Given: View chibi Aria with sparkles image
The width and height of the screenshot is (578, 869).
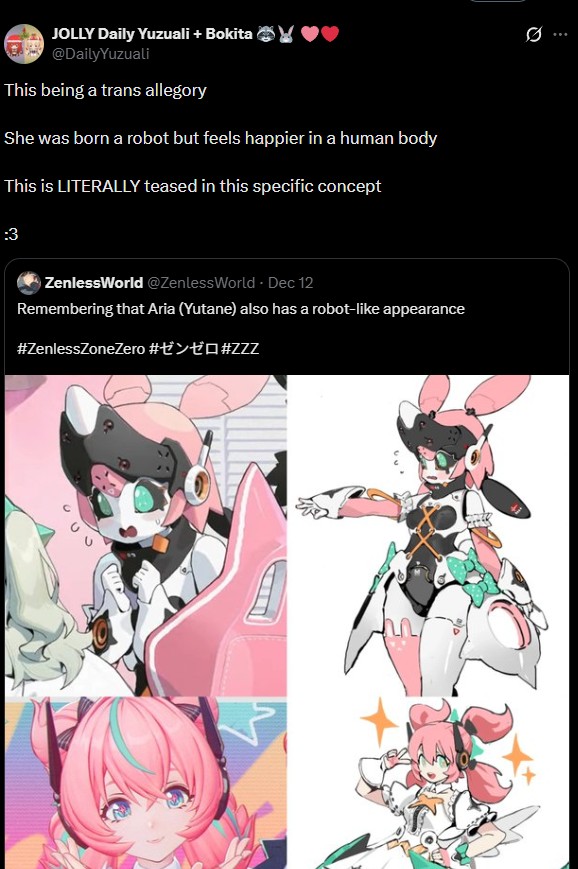Looking at the screenshot, I should 428,783.
